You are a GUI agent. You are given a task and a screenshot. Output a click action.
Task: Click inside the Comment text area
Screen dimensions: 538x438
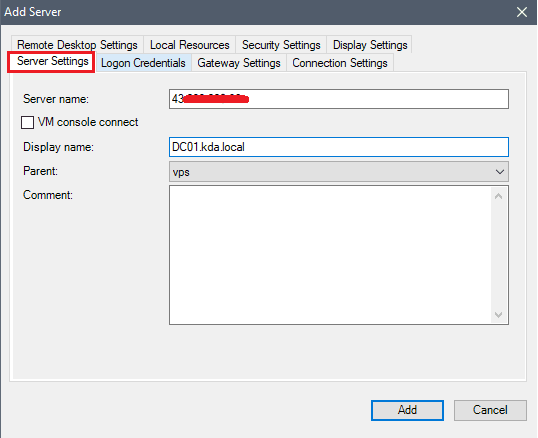pos(330,255)
